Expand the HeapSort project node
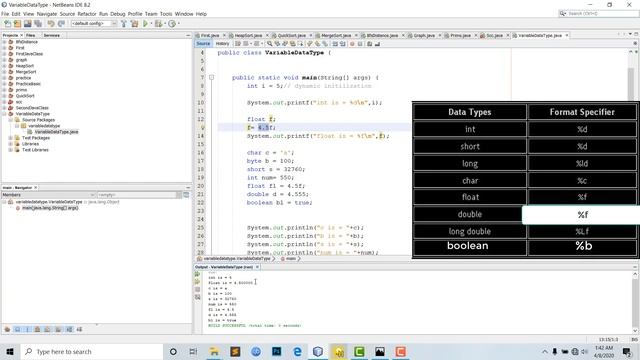 [x=4, y=66]
